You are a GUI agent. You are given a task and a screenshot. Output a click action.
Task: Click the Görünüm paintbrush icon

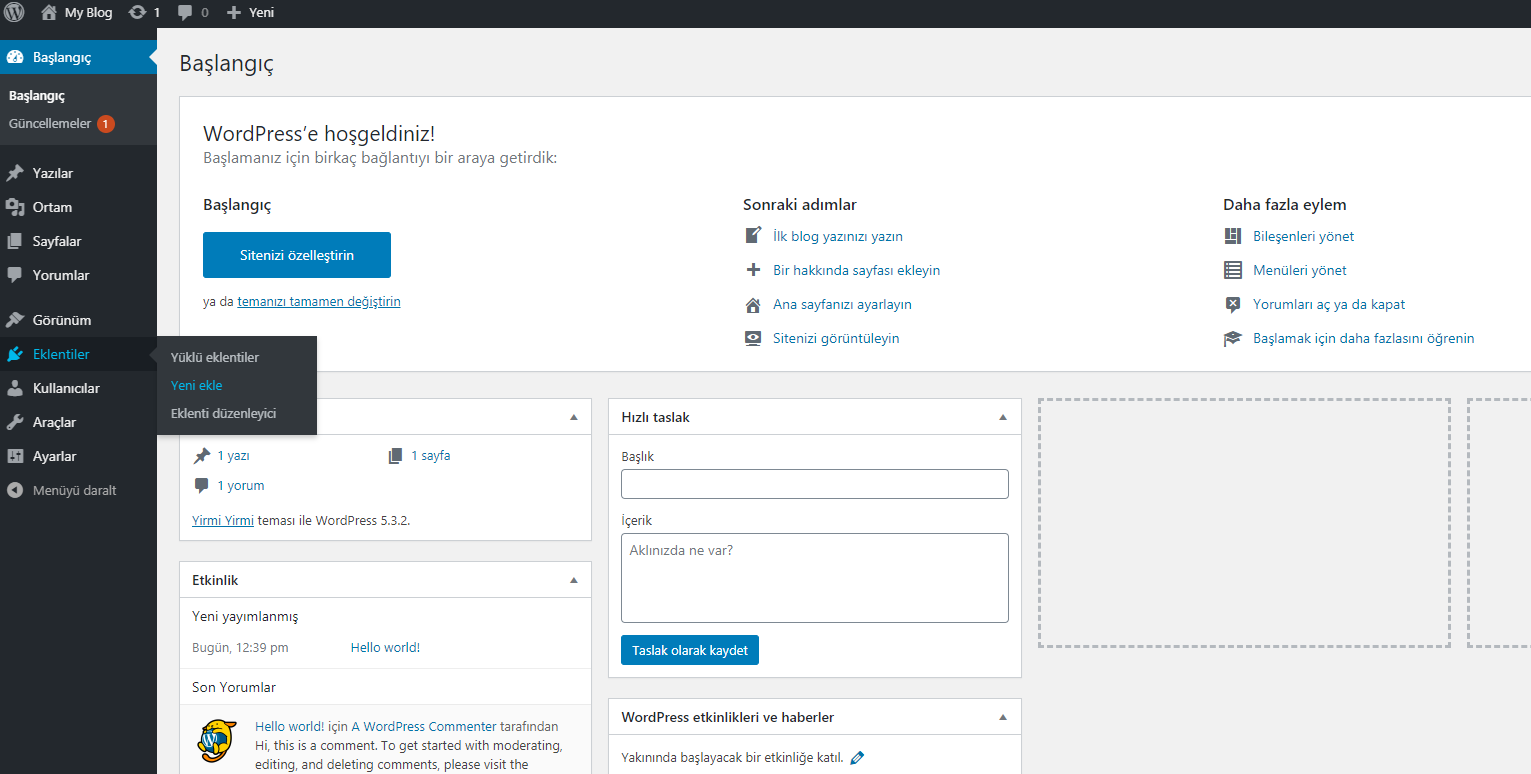point(15,320)
